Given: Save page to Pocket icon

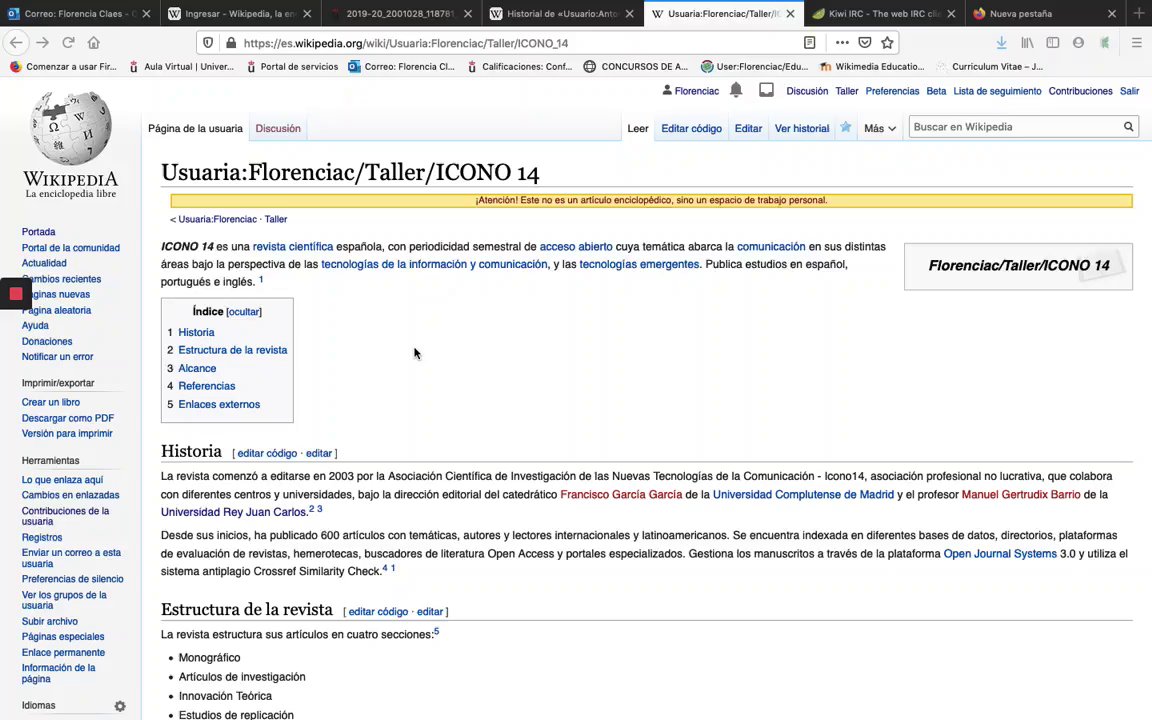Looking at the screenshot, I should click(865, 43).
